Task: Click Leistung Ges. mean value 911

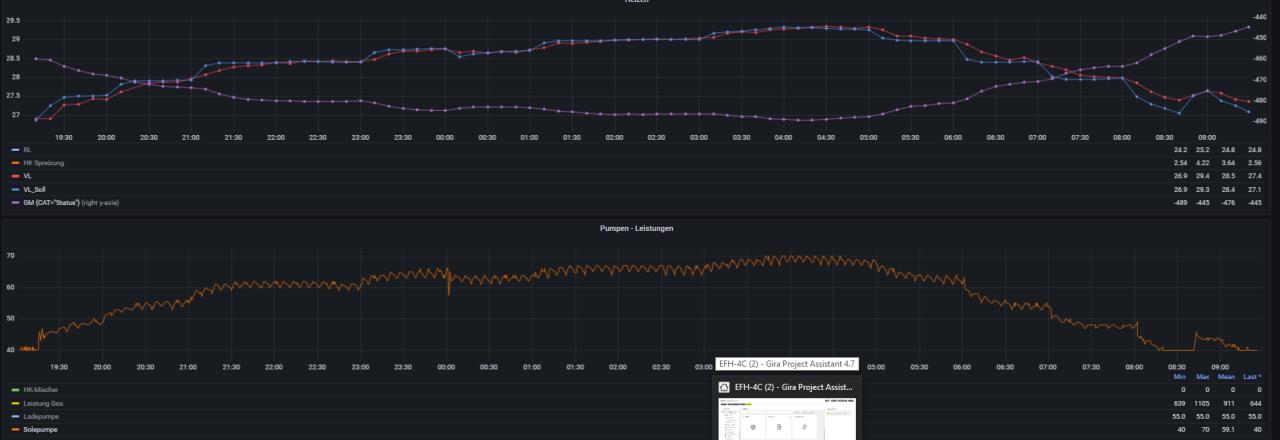Action: click(x=1229, y=402)
